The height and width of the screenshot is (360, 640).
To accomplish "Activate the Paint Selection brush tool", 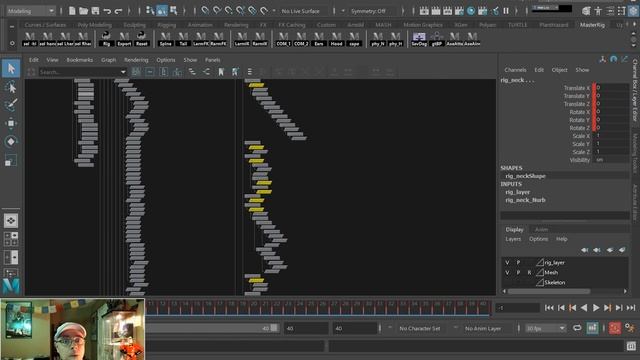I will [x=11, y=105].
